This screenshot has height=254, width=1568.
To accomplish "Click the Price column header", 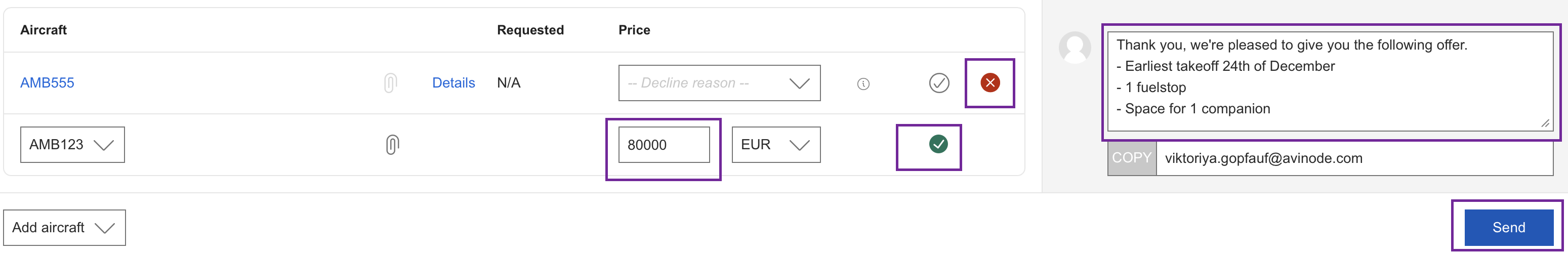I will tap(634, 30).
